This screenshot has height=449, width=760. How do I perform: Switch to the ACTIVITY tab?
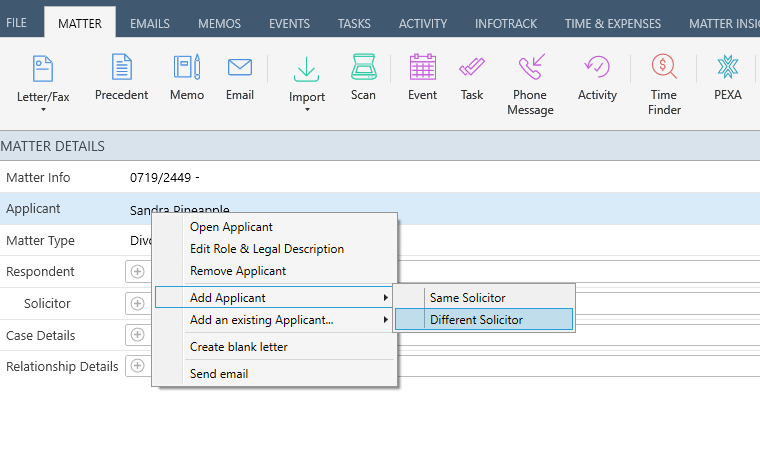(423, 23)
